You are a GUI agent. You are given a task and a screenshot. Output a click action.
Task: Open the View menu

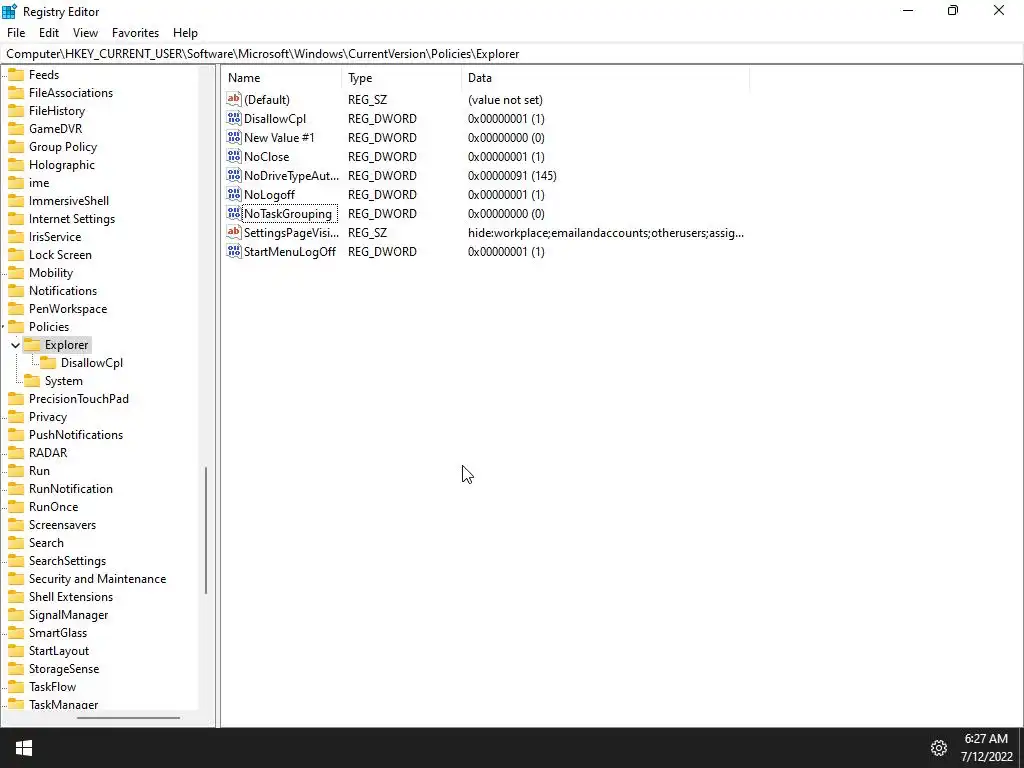[x=86, y=33]
